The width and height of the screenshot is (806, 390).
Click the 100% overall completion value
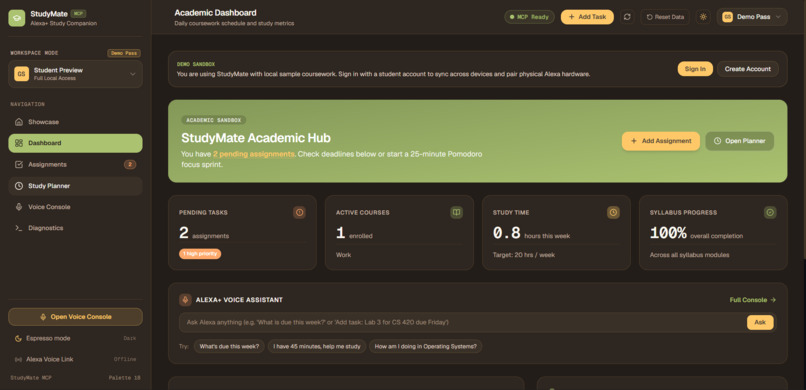668,233
